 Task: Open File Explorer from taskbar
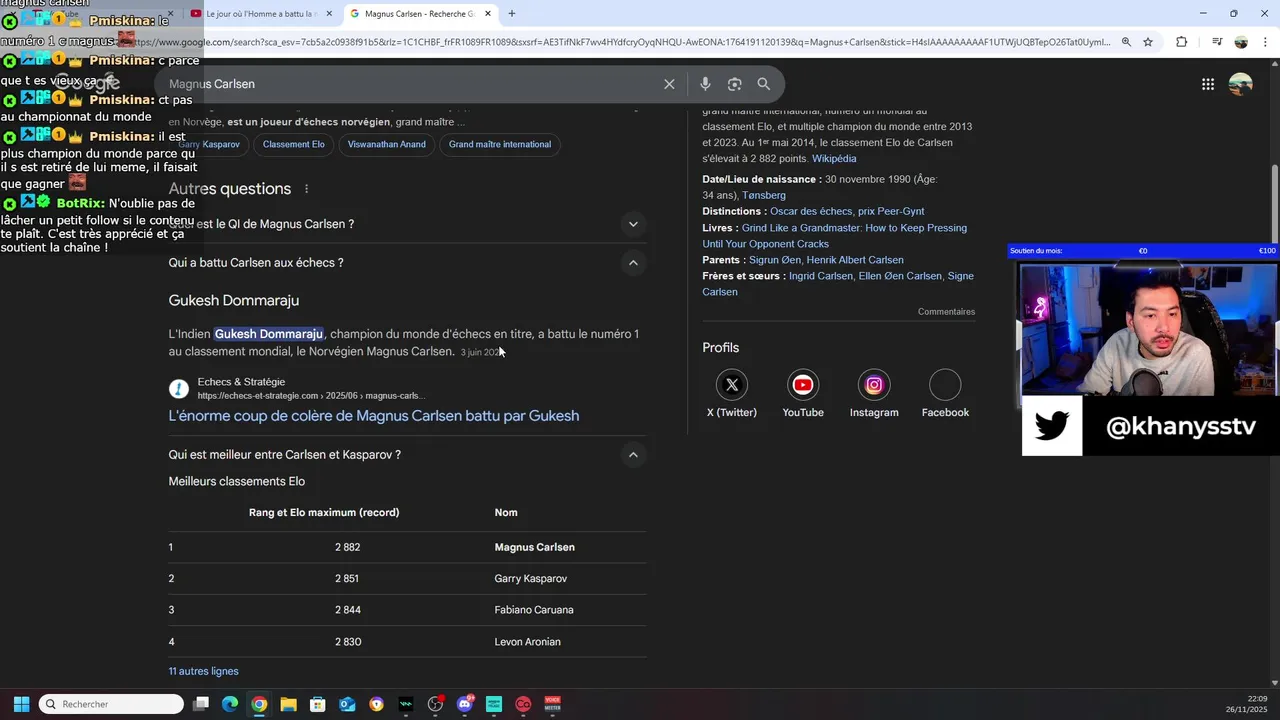pos(288,704)
